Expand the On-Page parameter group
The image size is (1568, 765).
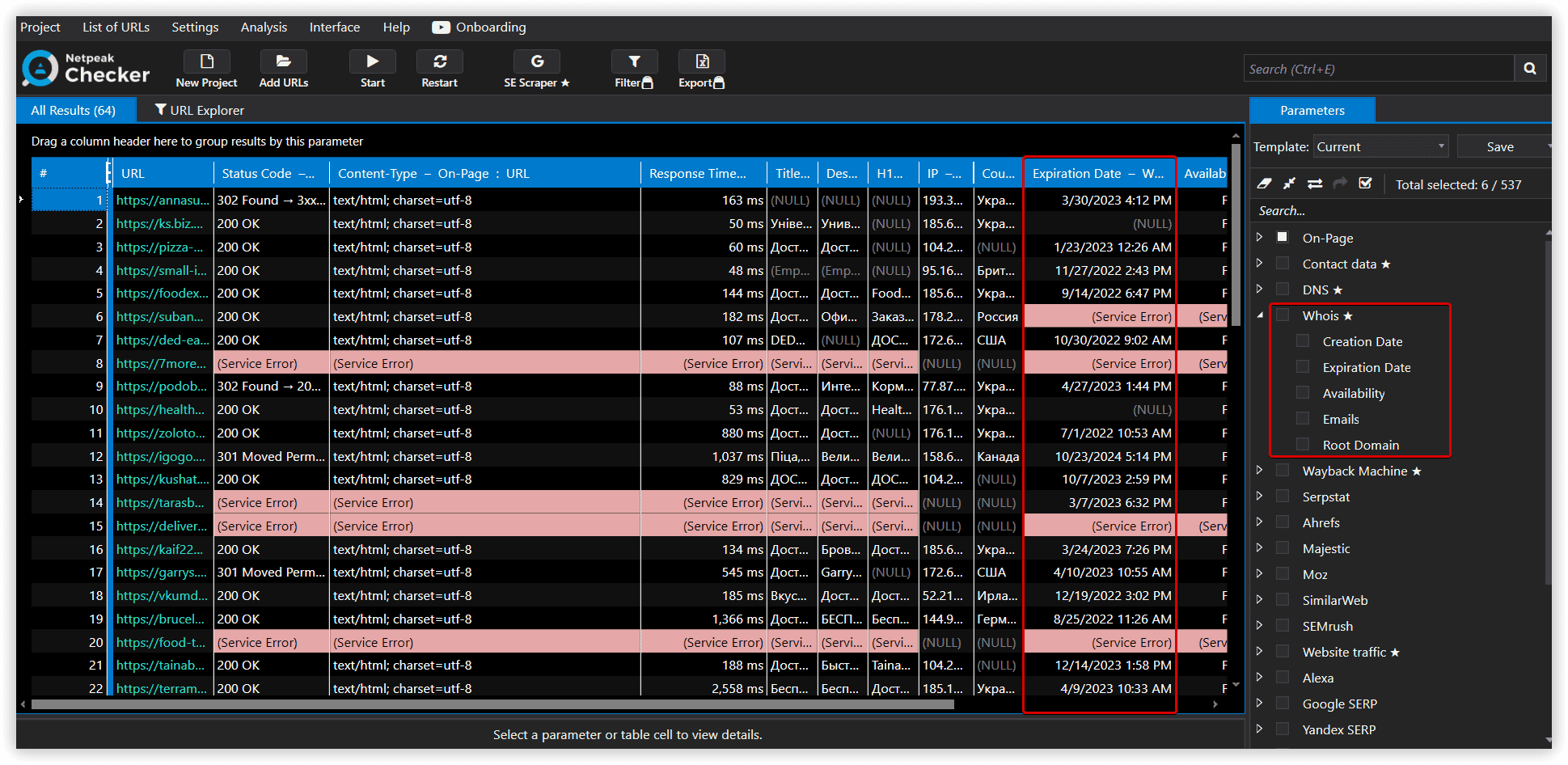[1260, 238]
